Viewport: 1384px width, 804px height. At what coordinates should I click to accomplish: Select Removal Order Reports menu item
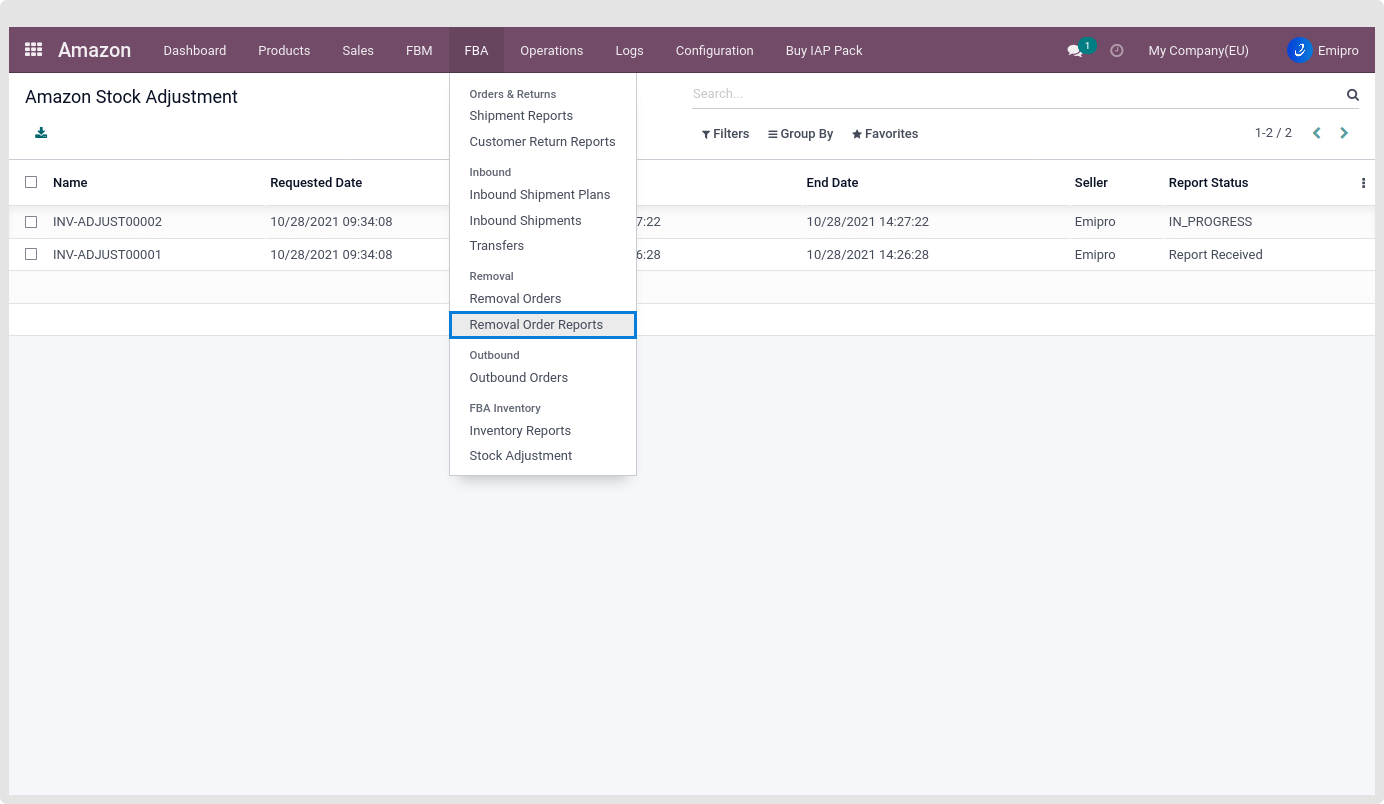(536, 325)
